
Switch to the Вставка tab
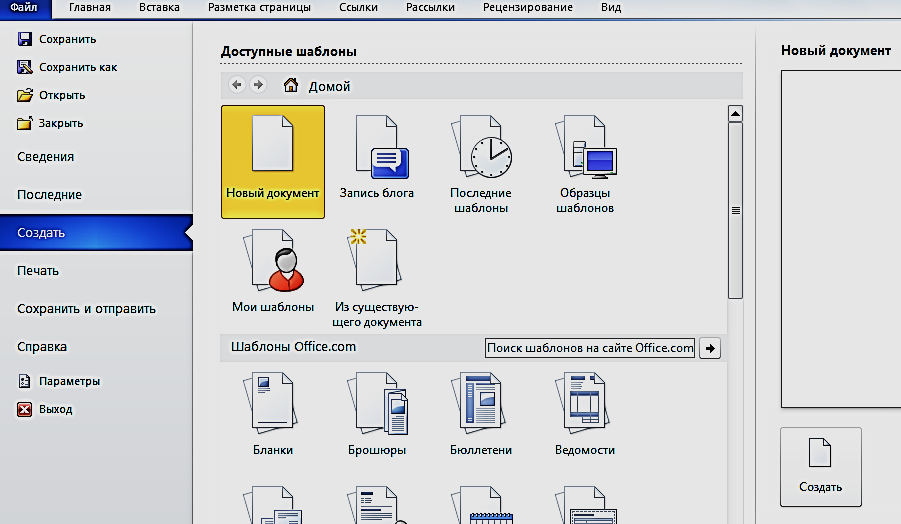point(159,7)
